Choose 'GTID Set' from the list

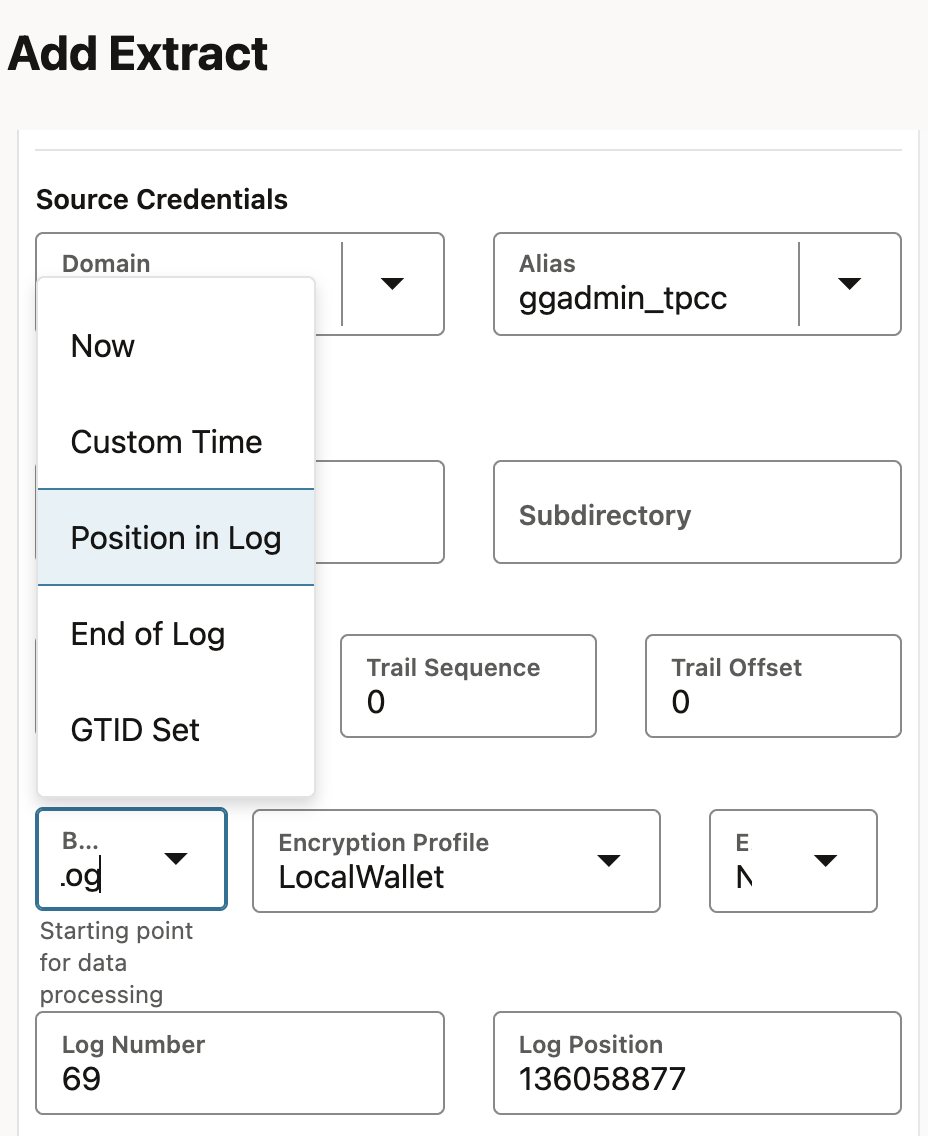click(135, 730)
